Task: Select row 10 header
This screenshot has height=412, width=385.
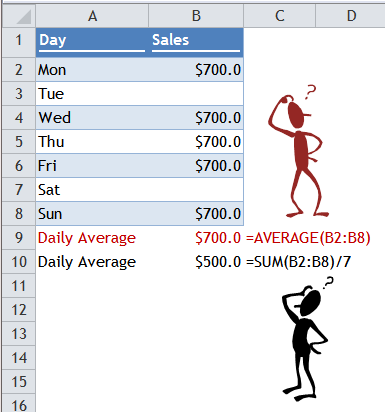Action: pyautogui.click(x=19, y=262)
